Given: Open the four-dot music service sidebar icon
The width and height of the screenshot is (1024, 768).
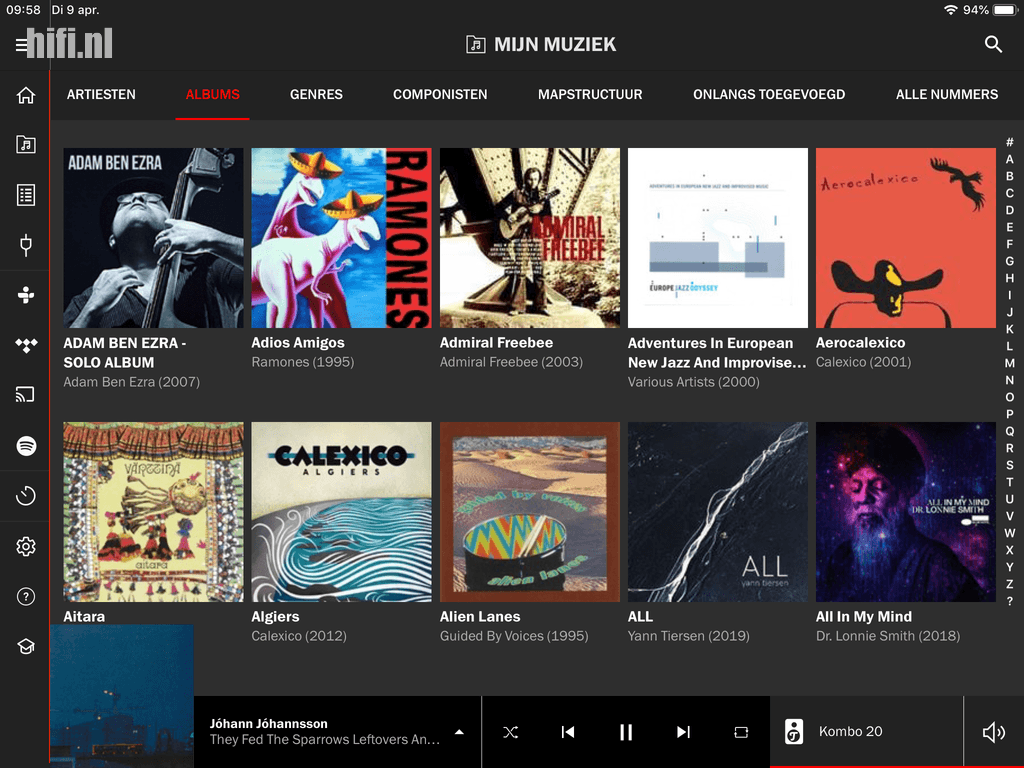Looking at the screenshot, I should 25,295.
